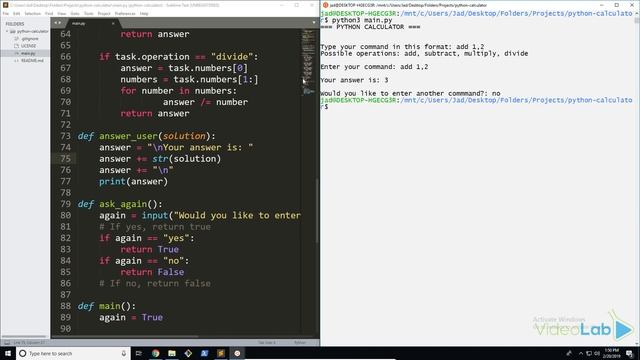640x360 pixels.
Task: Click the network icon in system tray
Action: coord(589,353)
